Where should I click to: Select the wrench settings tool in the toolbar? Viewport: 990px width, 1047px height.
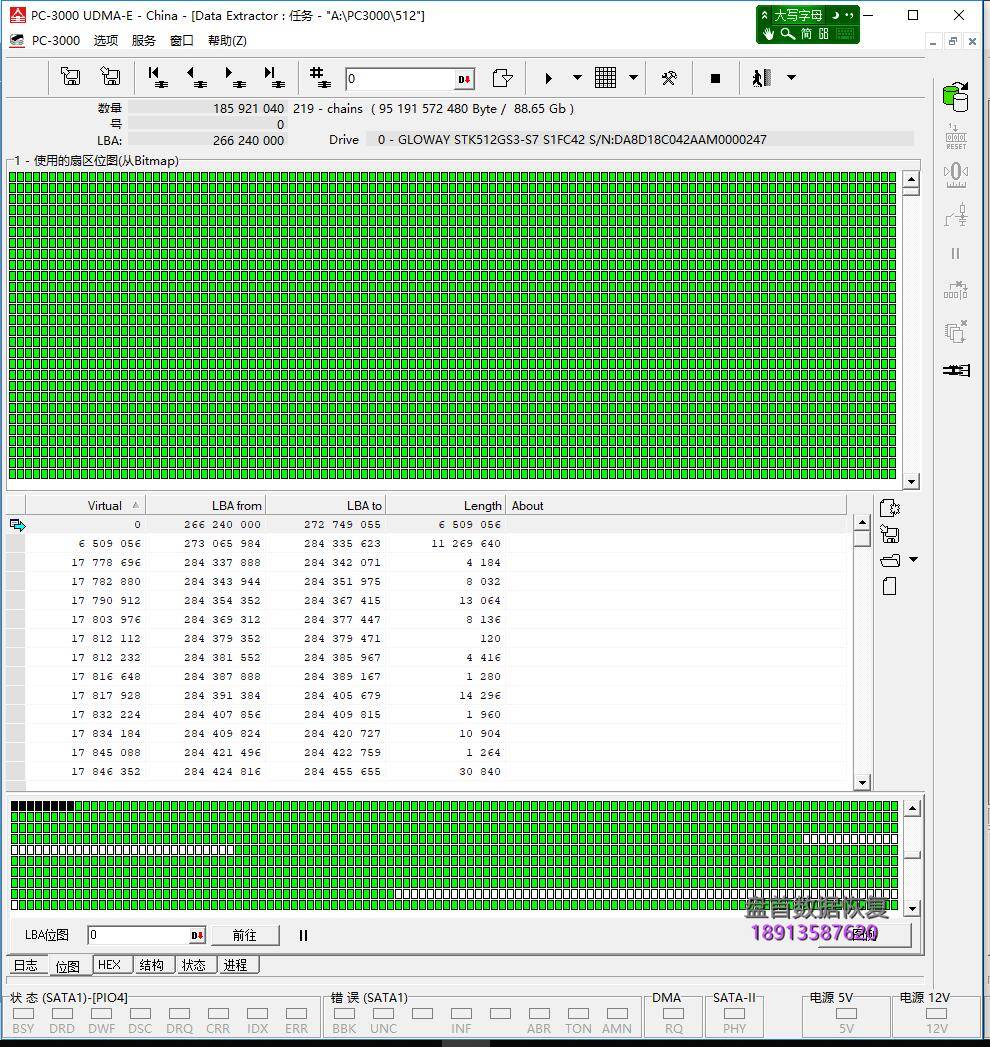tap(670, 78)
